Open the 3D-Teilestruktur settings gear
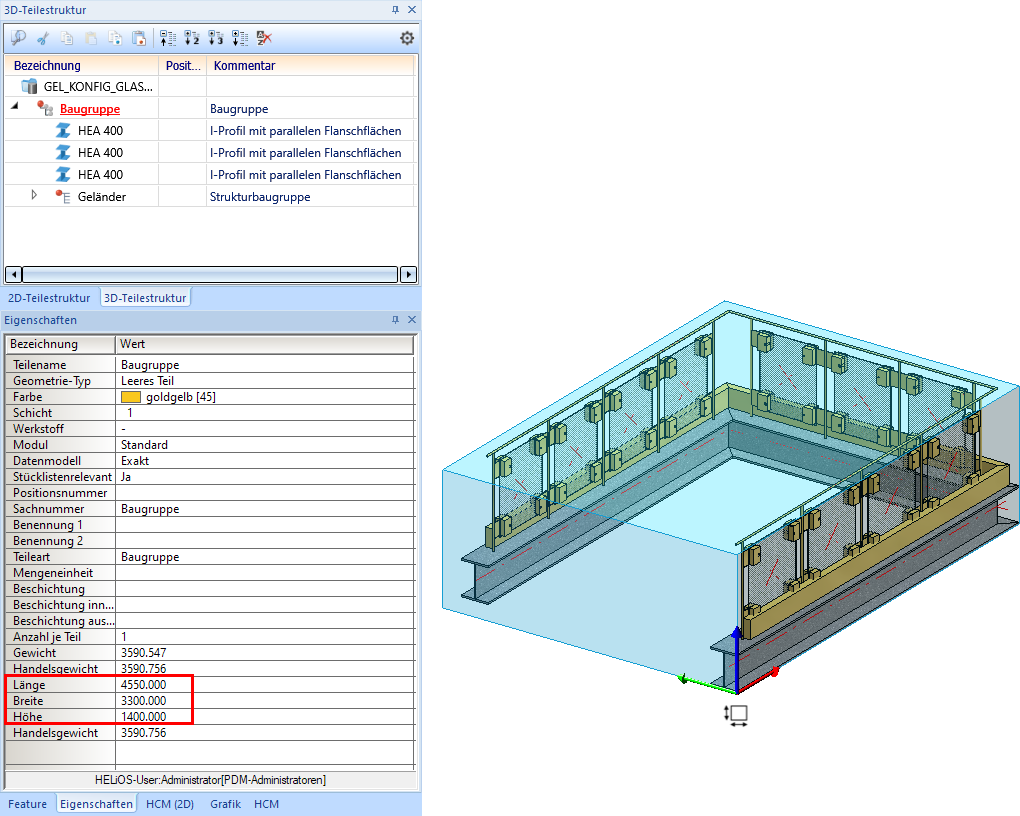Image resolution: width=1020 pixels, height=816 pixels. [x=406, y=39]
